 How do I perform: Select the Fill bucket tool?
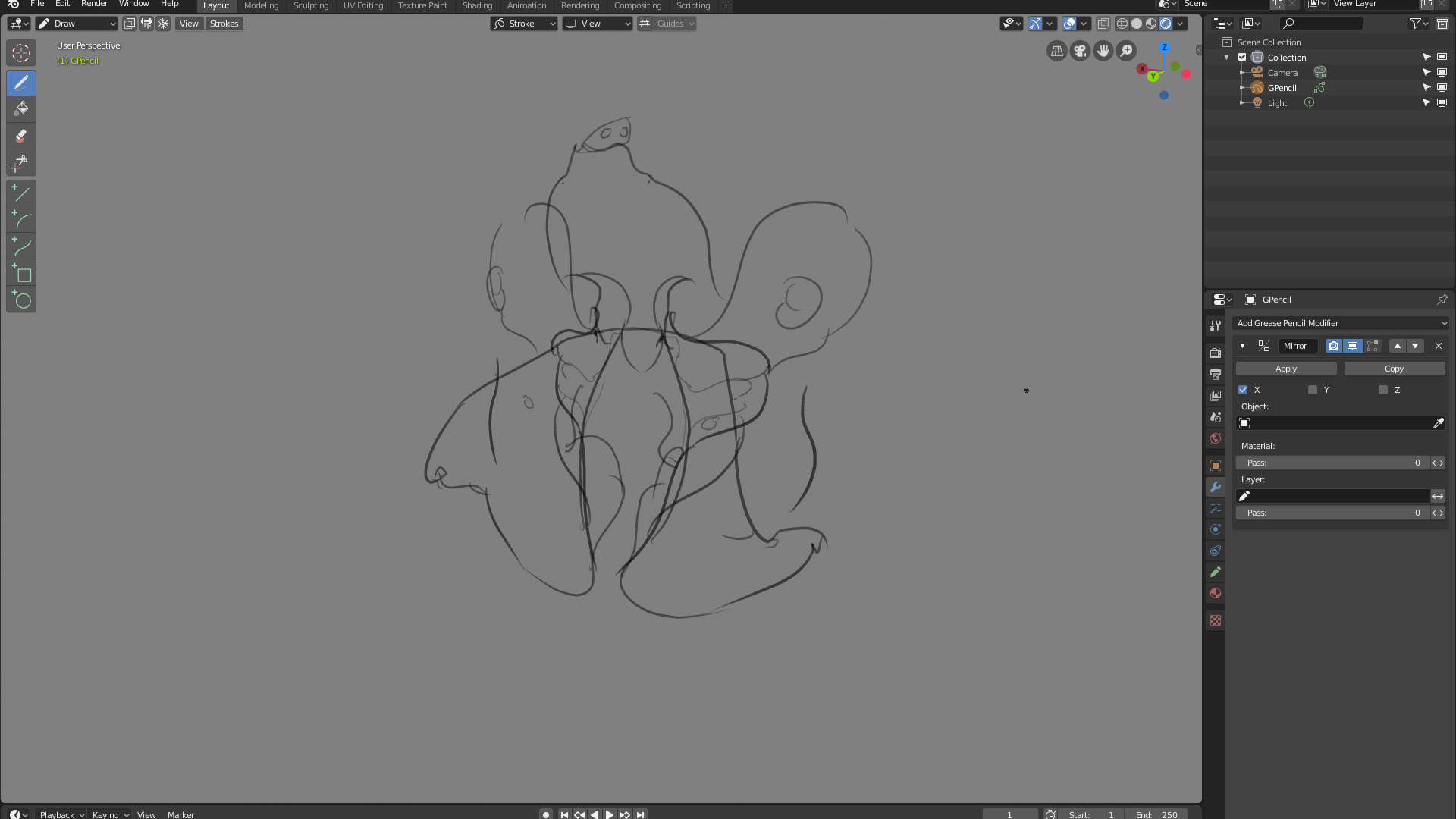[21, 109]
